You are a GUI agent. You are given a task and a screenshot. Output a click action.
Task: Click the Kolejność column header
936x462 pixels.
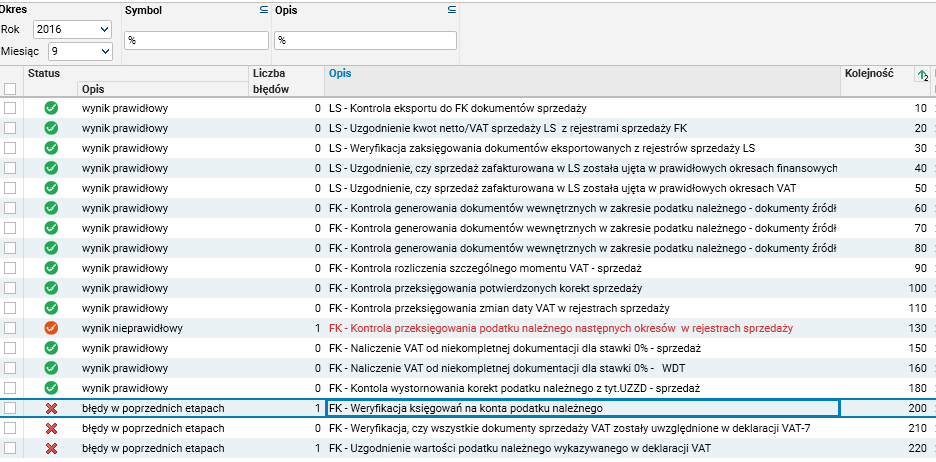click(868, 73)
